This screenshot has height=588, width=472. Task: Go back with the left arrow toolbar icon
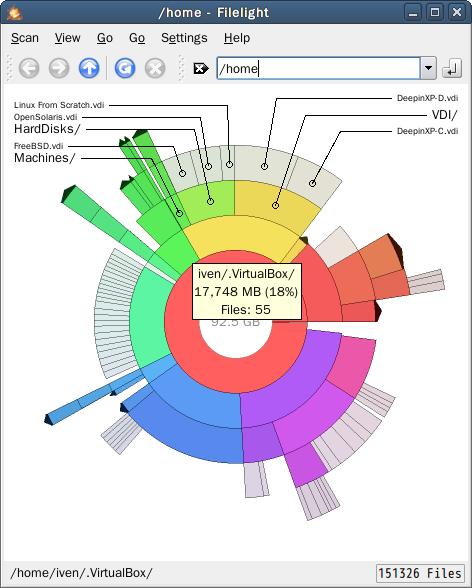[x=29, y=68]
